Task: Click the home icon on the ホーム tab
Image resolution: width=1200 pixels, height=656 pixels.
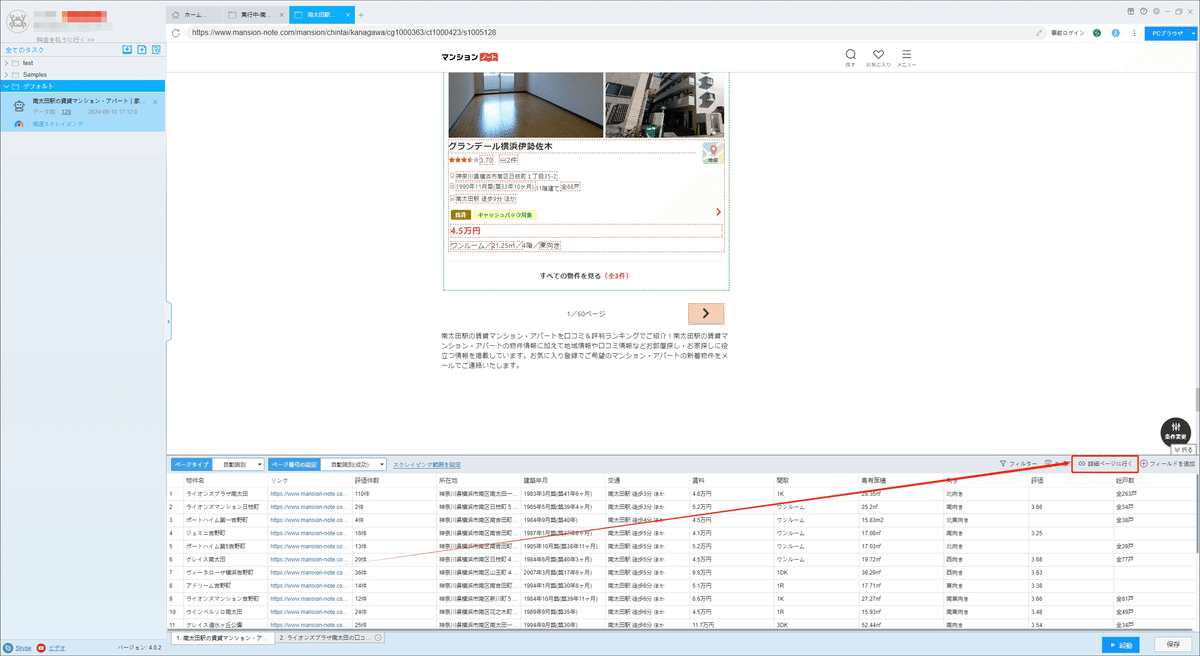Action: tap(177, 15)
